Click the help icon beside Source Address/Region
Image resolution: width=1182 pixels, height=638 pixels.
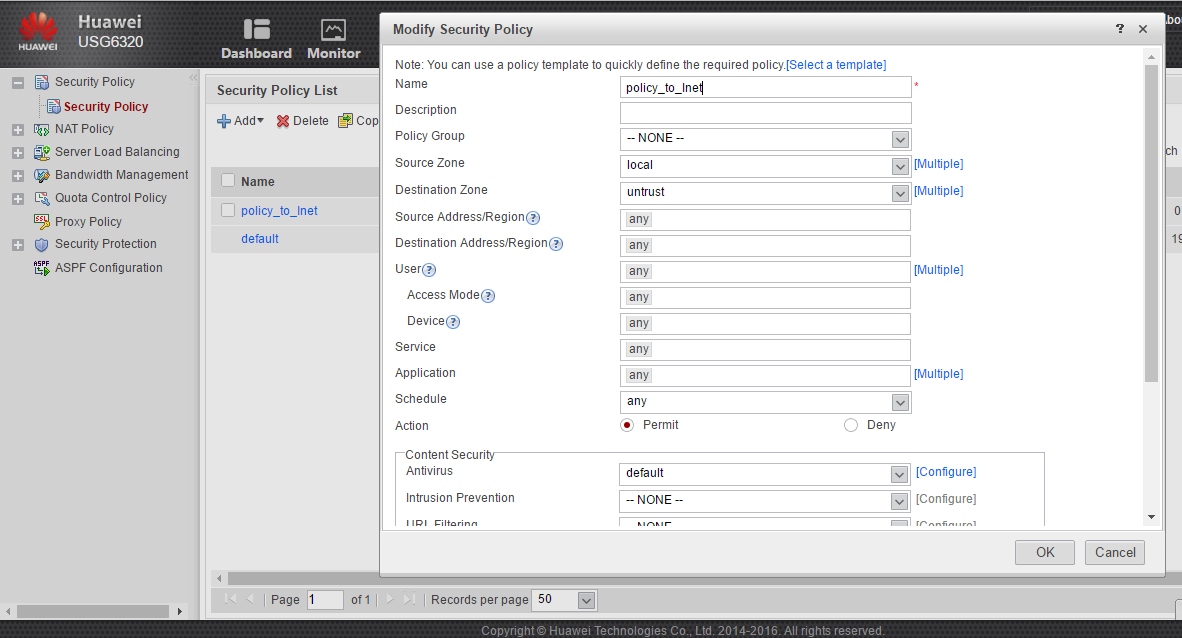click(x=533, y=218)
